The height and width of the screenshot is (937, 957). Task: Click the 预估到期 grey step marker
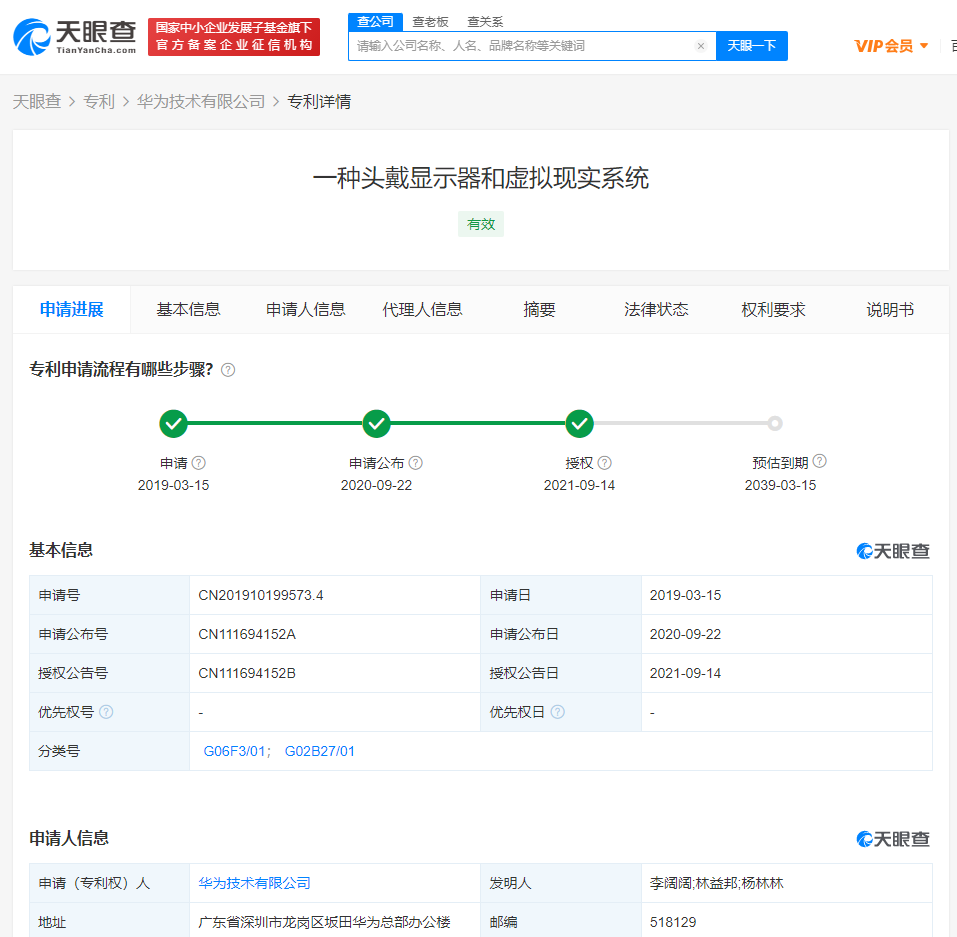775,423
